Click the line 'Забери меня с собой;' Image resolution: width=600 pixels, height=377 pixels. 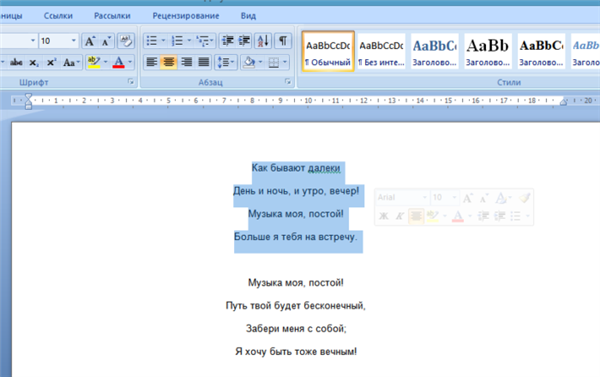tap(296, 328)
